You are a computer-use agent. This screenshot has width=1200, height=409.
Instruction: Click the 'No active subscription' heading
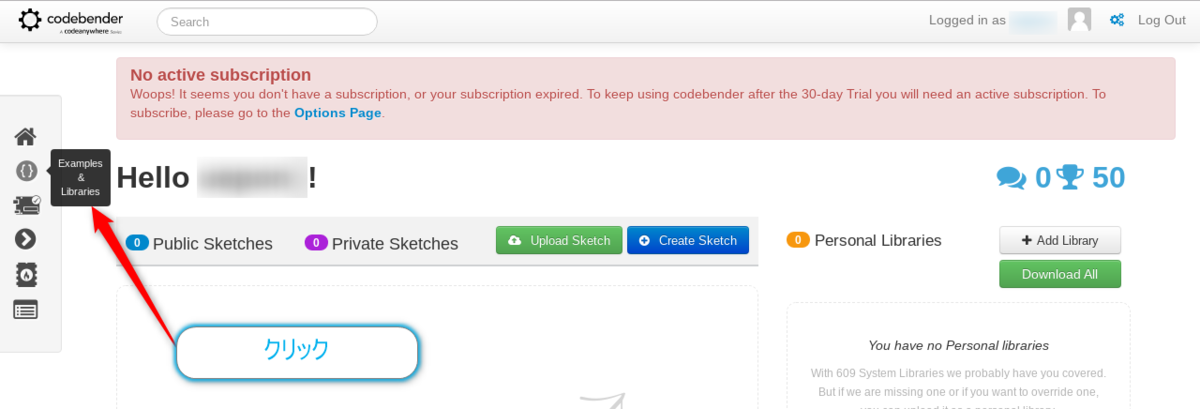click(x=220, y=75)
